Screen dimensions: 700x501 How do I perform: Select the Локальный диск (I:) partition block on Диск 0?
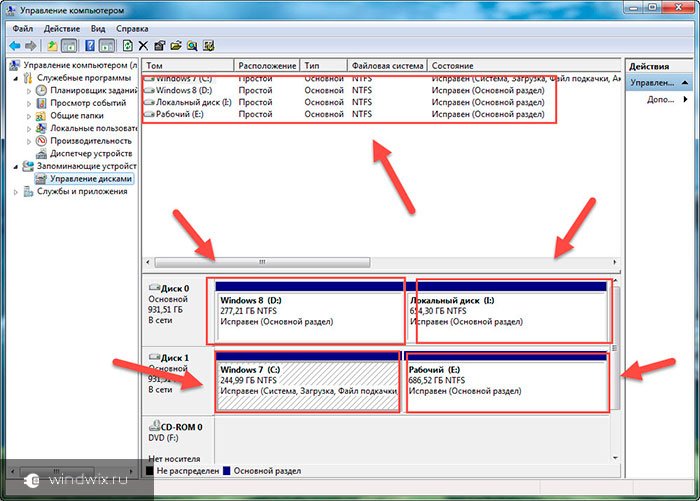[x=508, y=312]
